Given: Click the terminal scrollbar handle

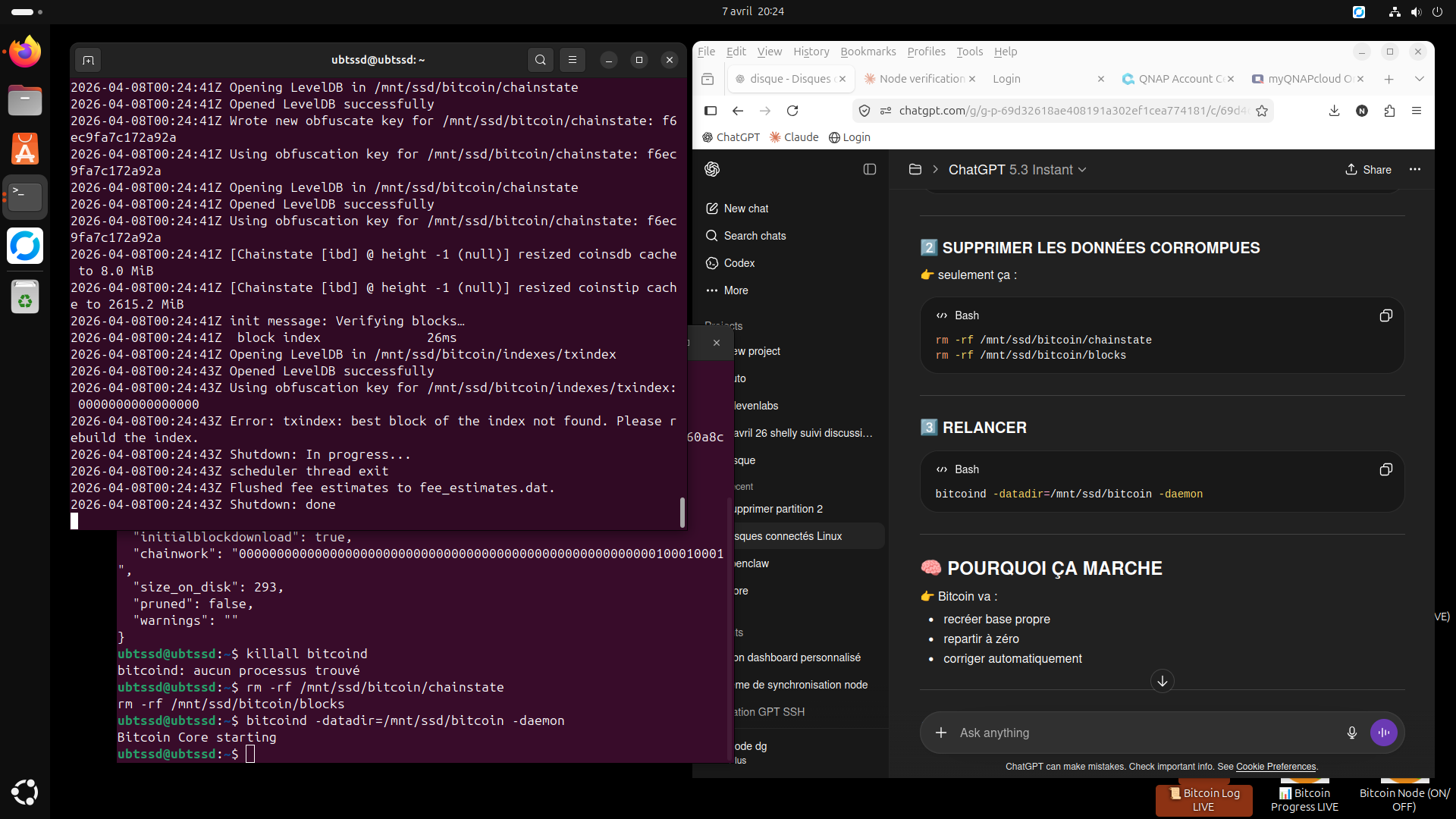Looking at the screenshot, I should [x=682, y=512].
